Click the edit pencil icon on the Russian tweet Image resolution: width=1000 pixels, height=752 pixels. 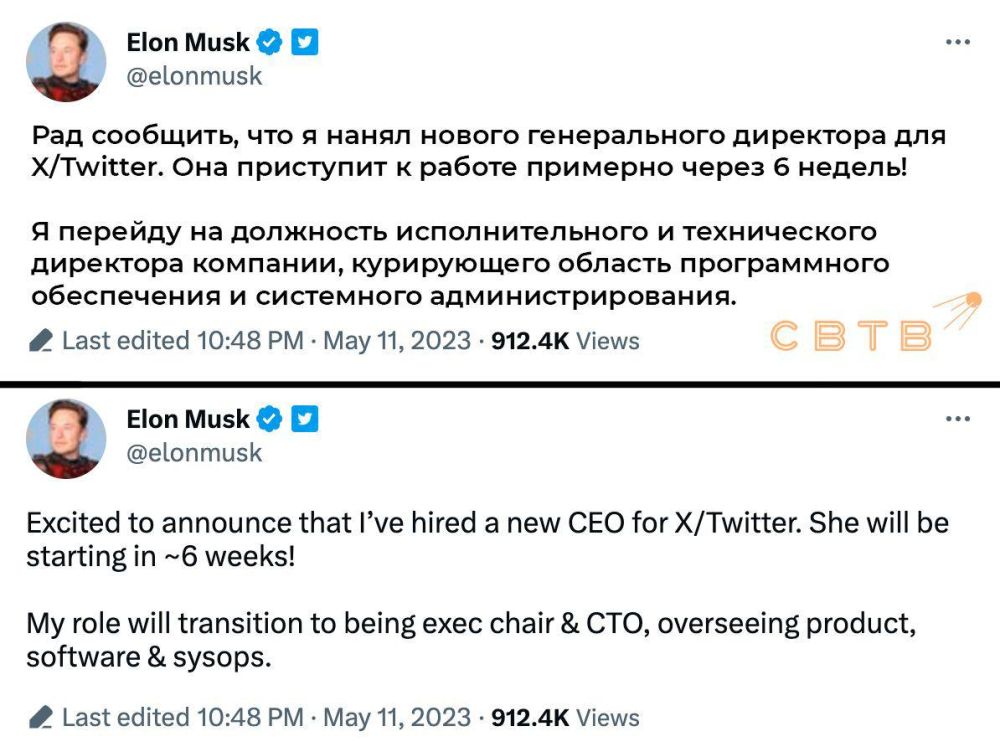(40, 340)
